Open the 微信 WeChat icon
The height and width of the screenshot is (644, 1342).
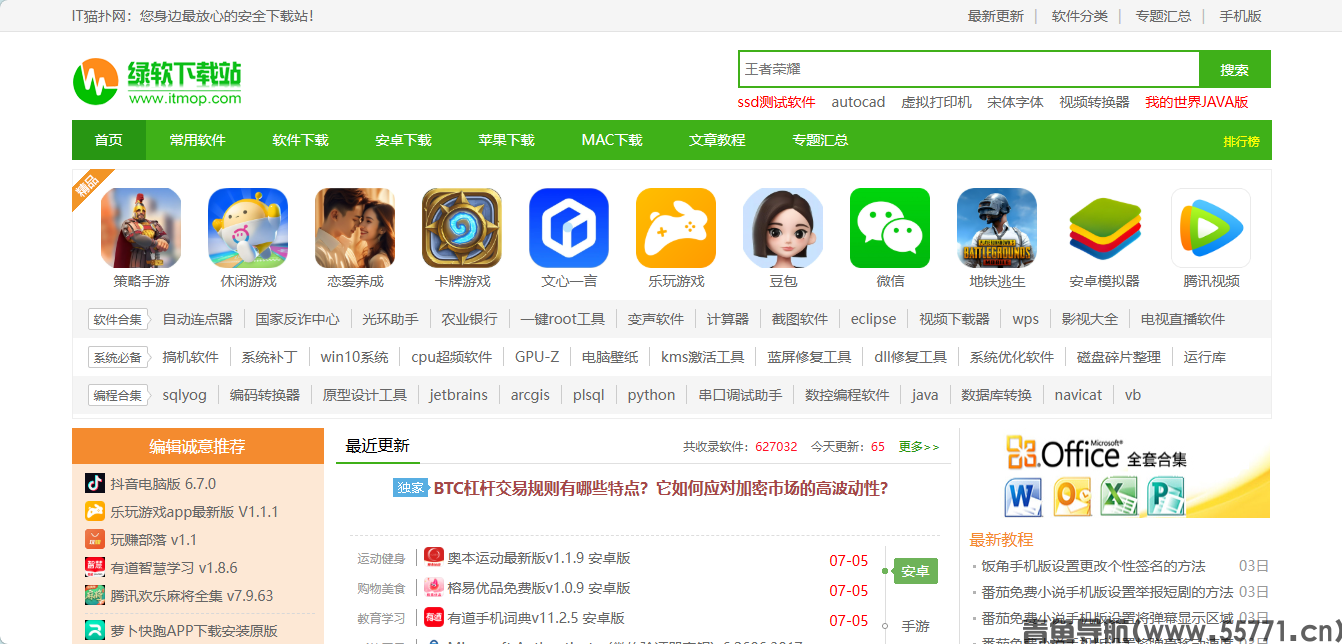tap(890, 228)
